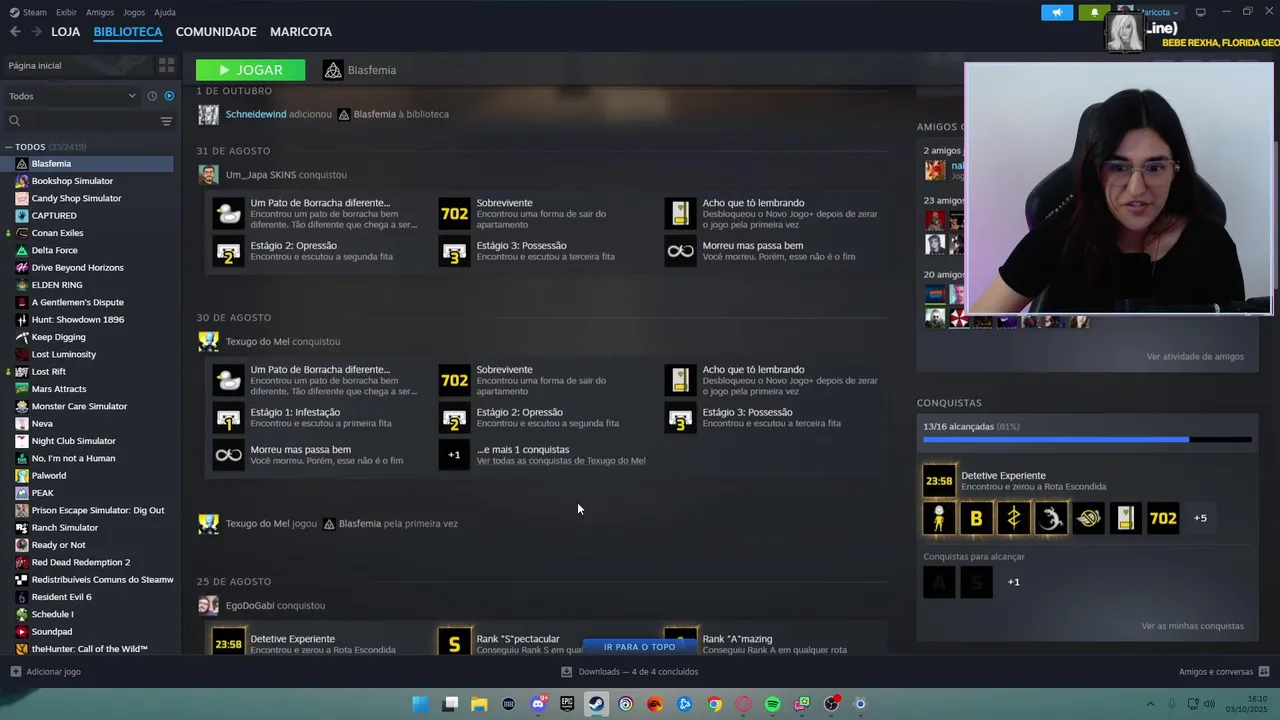Open the Amigos menu

100,12
